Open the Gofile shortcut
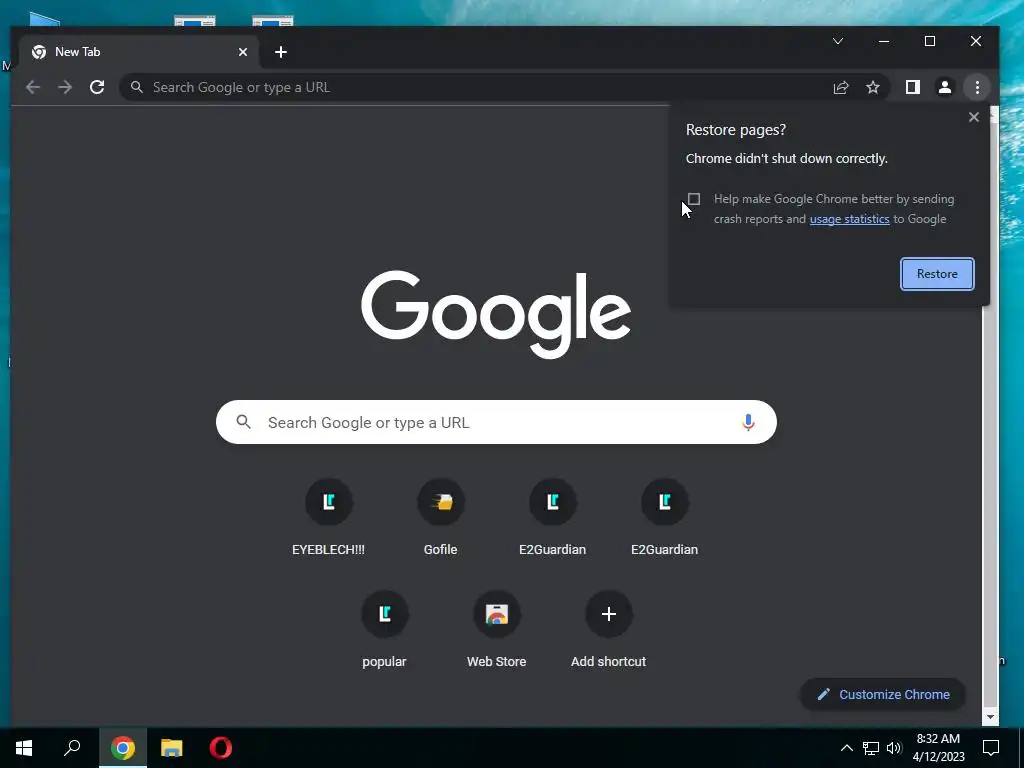The image size is (1024, 768). pyautogui.click(x=441, y=517)
